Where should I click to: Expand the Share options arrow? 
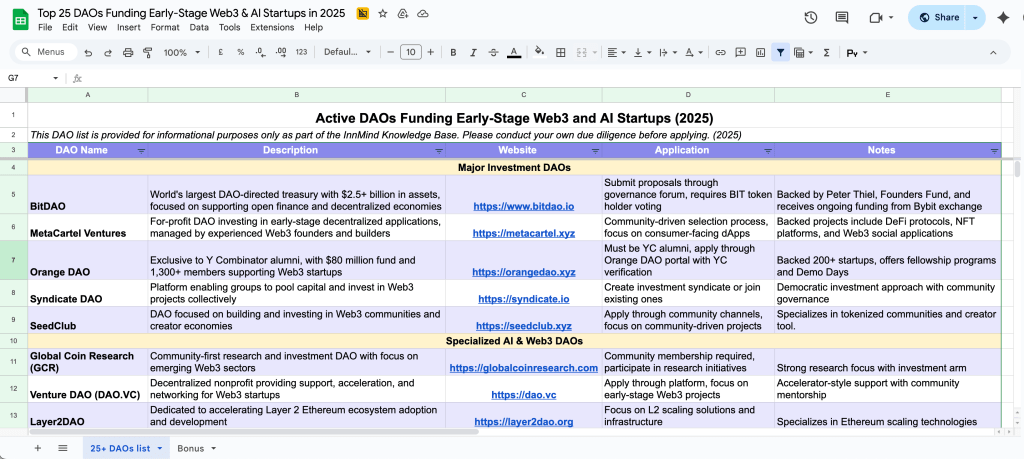tap(975, 18)
